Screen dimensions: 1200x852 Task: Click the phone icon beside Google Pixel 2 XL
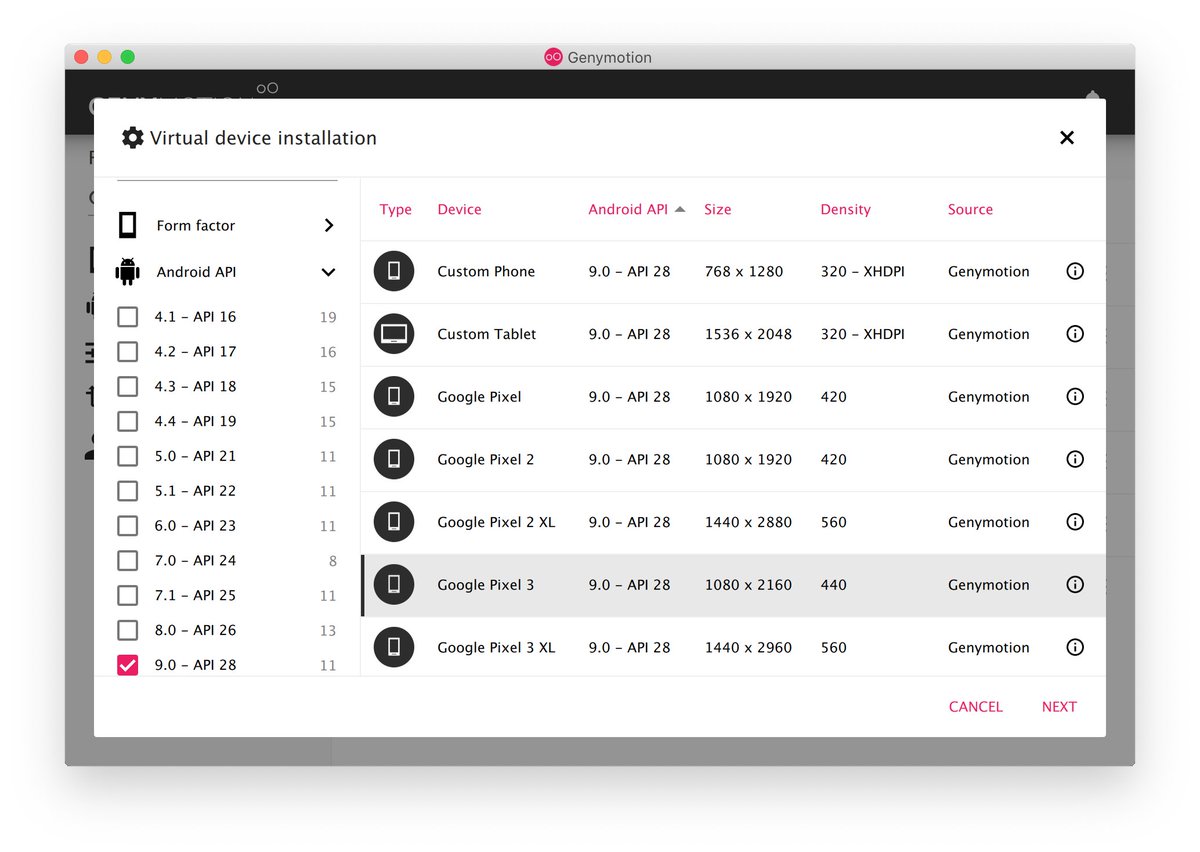tap(394, 522)
